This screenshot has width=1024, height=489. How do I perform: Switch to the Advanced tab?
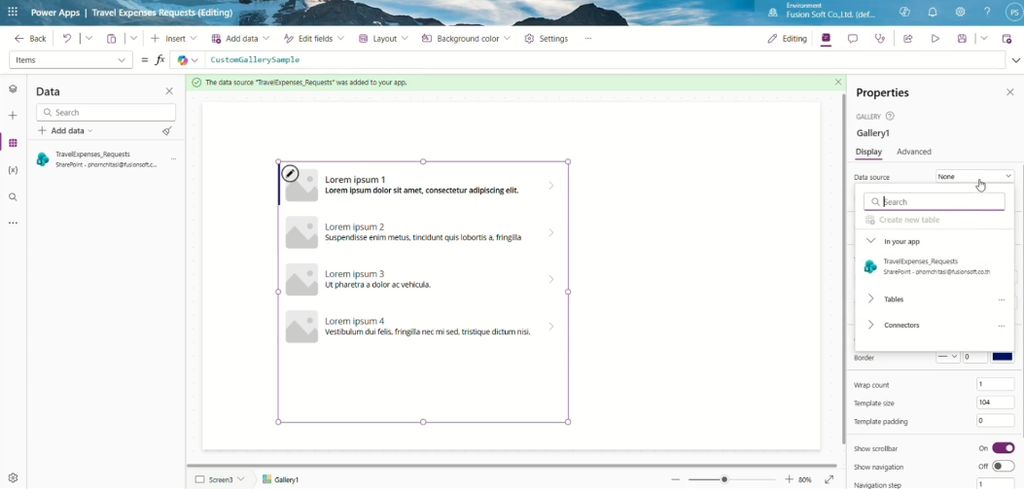(914, 151)
